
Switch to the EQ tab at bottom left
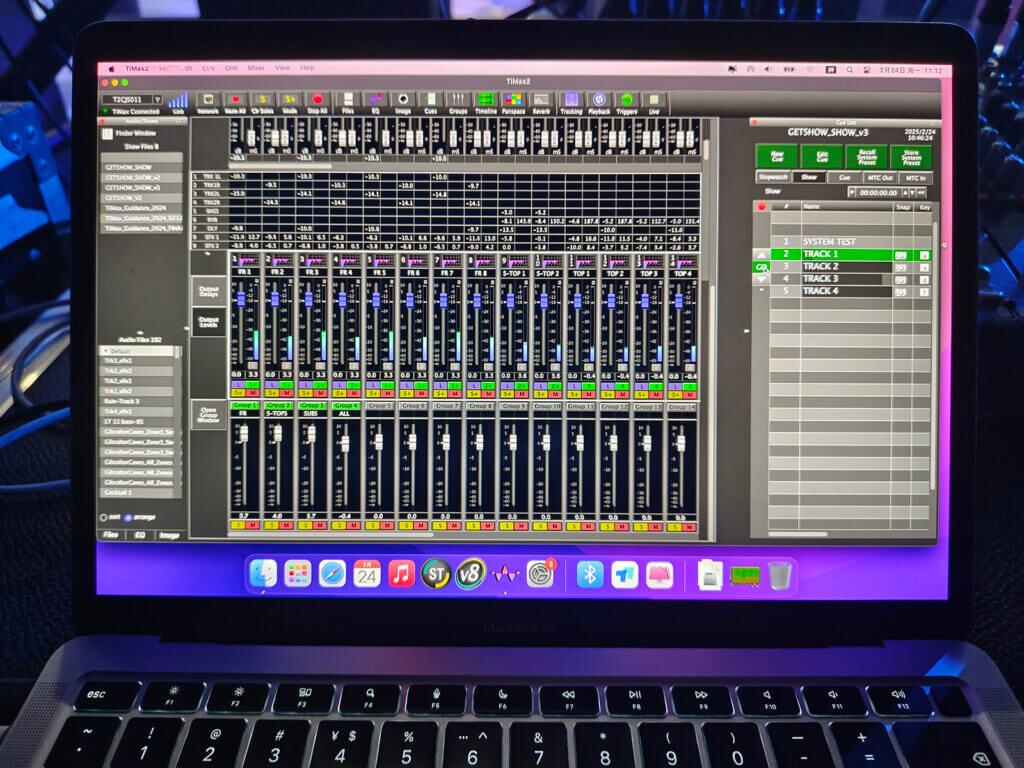[140, 535]
